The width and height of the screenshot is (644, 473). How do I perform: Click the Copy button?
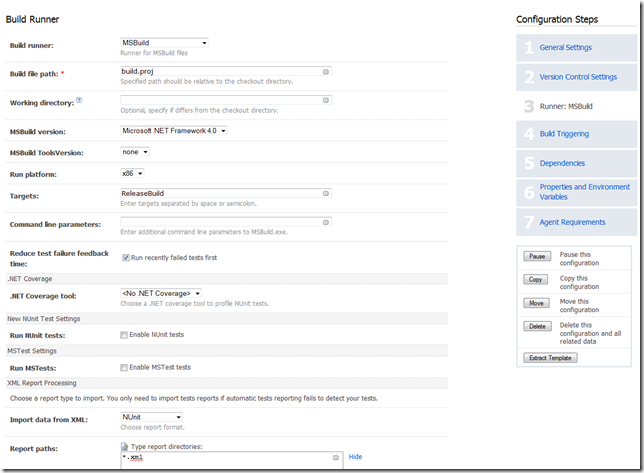(x=535, y=280)
